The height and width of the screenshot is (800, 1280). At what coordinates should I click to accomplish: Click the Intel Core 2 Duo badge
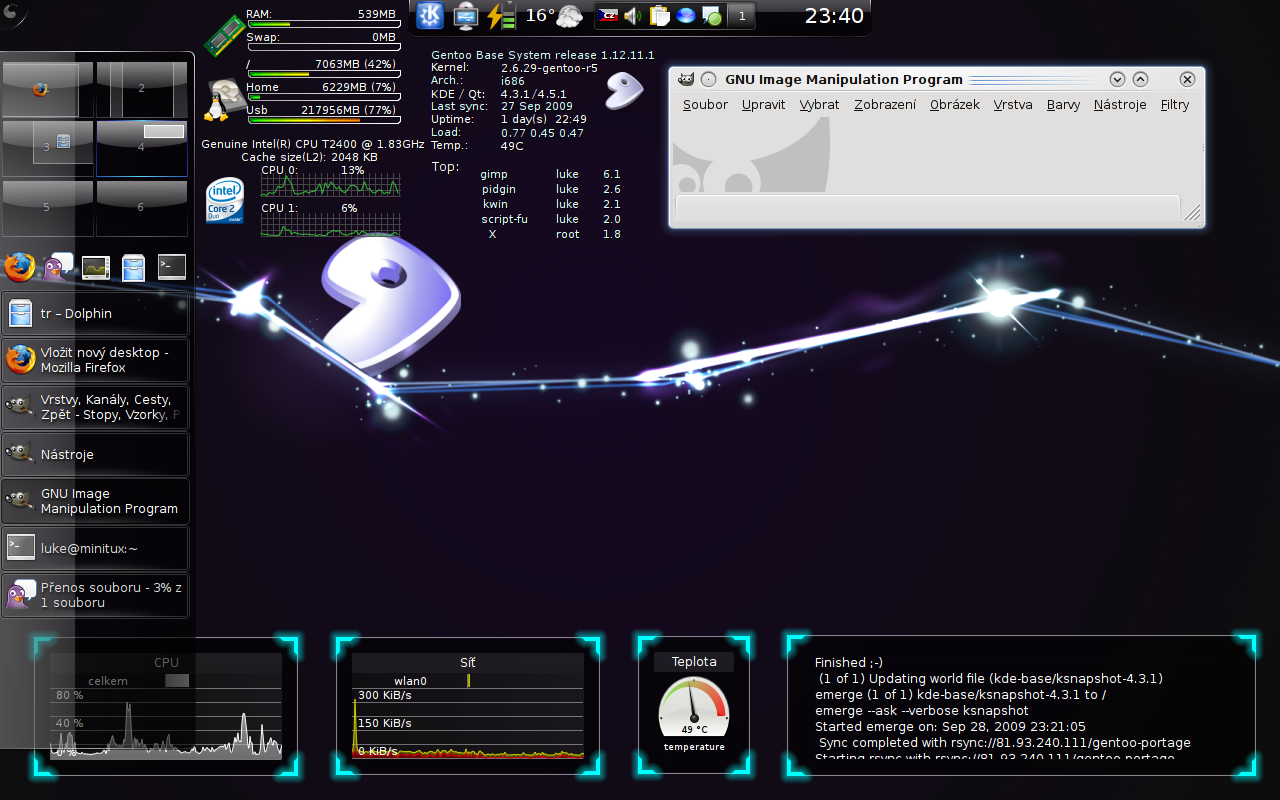point(225,200)
